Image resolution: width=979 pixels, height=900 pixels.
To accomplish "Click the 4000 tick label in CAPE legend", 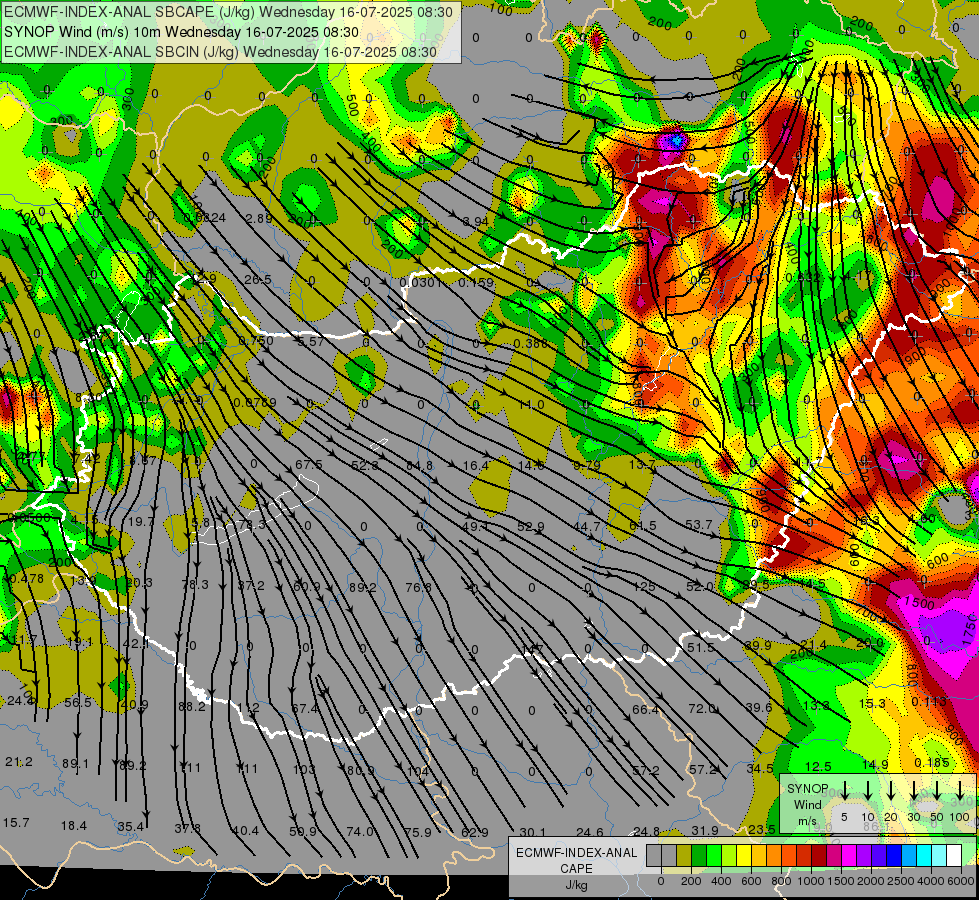I will click(930, 881).
